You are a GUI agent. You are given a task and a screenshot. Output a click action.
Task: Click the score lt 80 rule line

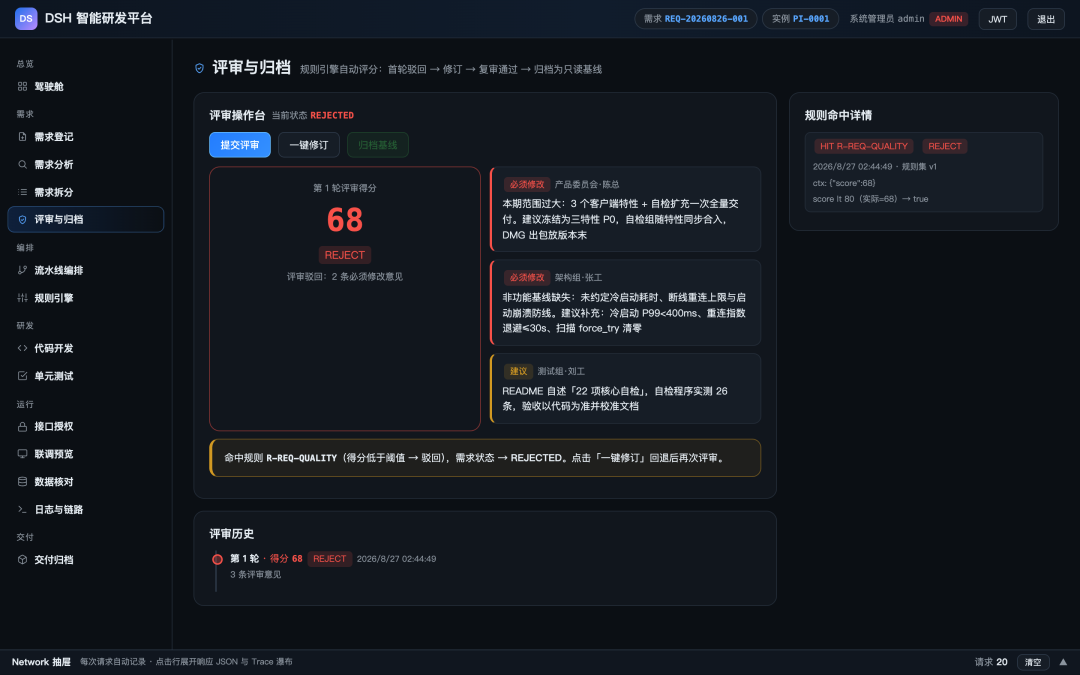(870, 199)
